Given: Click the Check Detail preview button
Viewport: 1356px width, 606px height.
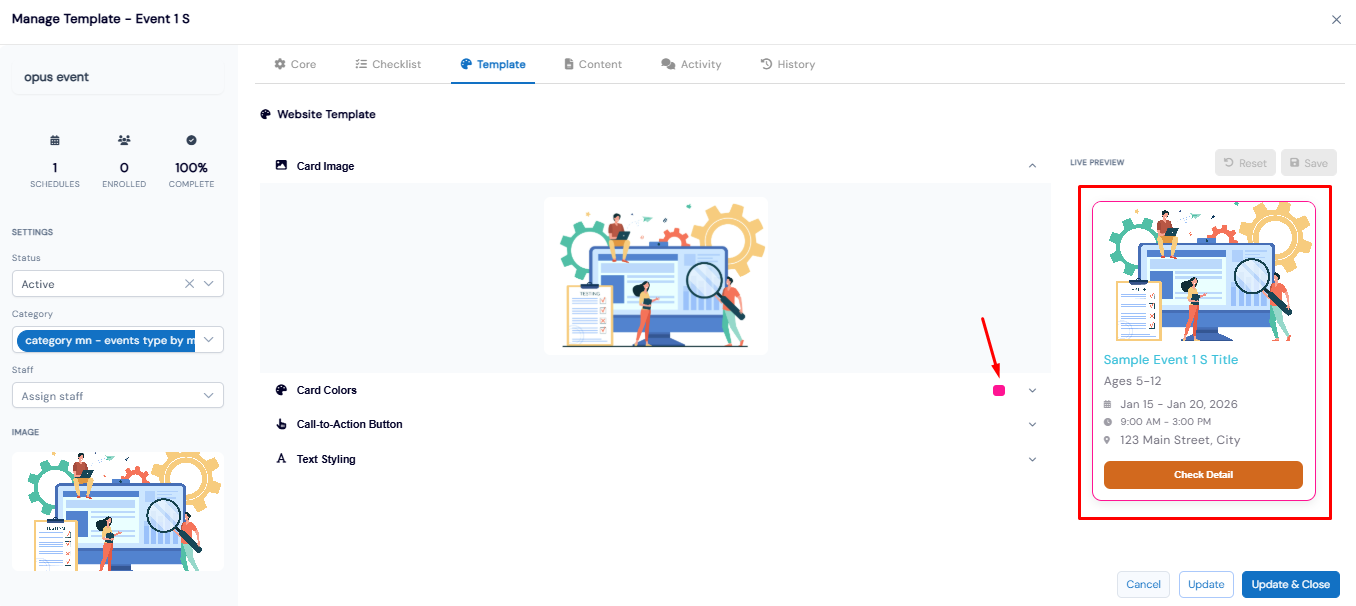Looking at the screenshot, I should [1203, 475].
